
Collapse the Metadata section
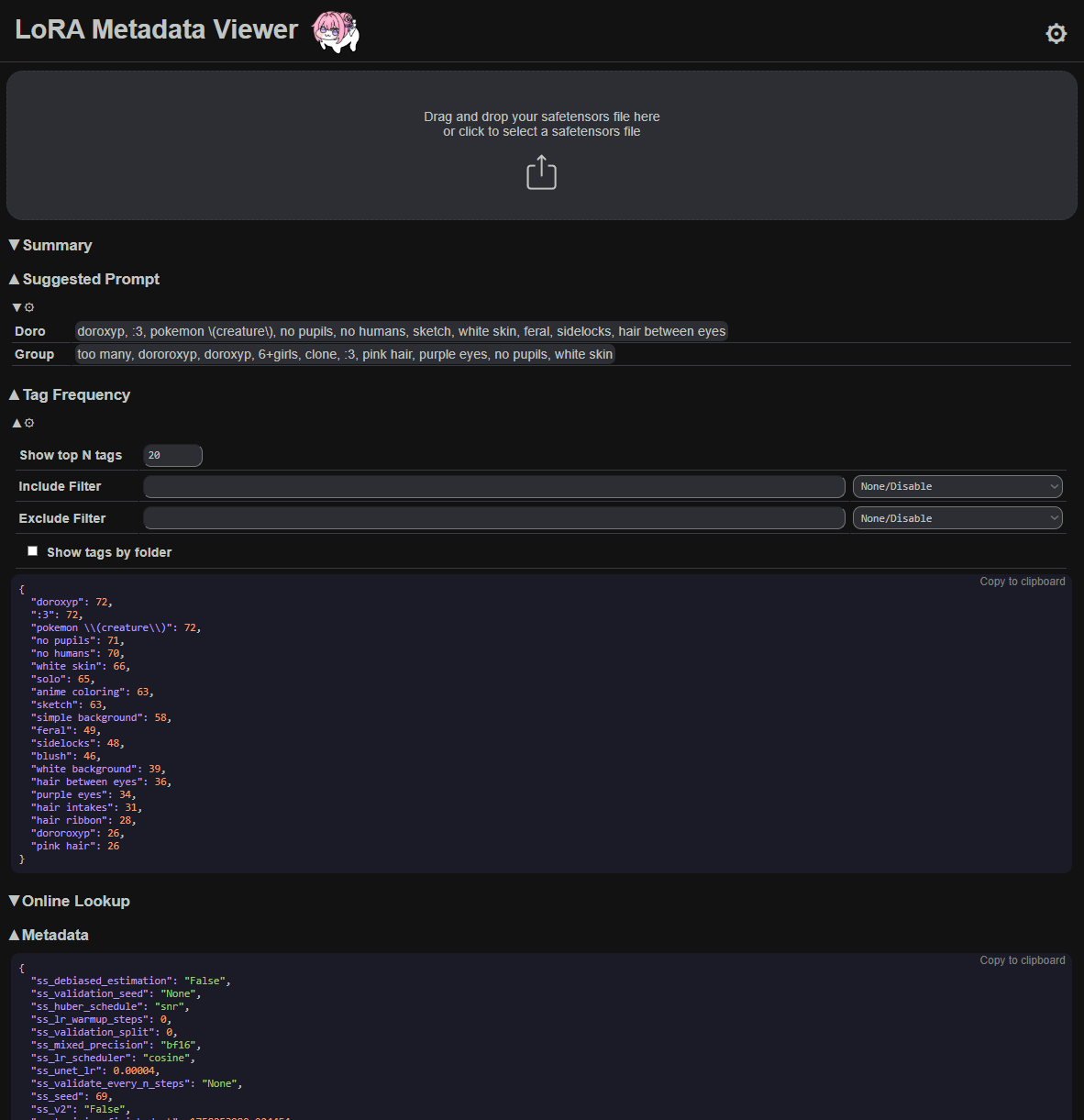(50, 935)
